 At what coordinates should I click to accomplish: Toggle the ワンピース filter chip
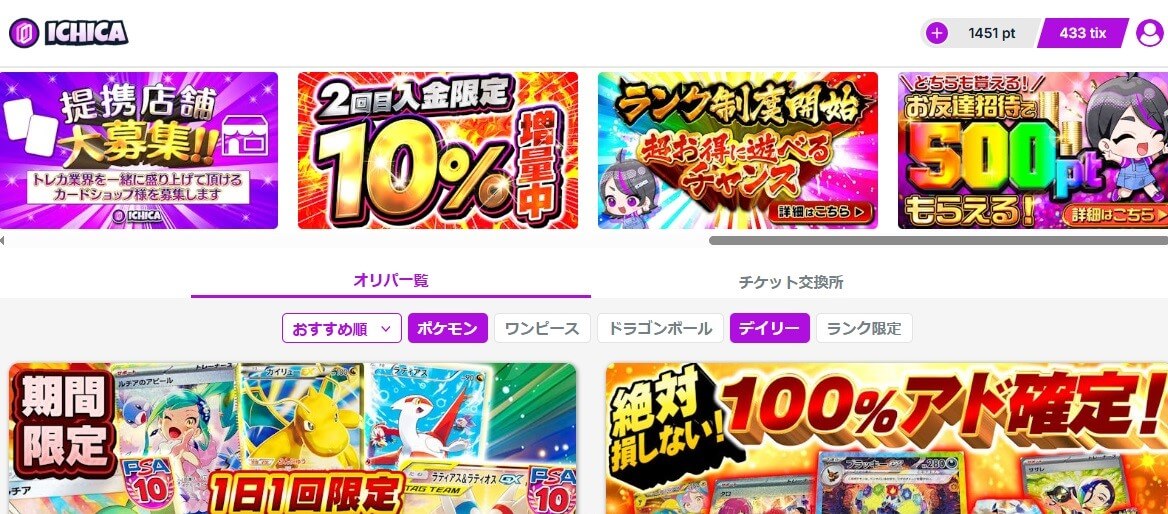pyautogui.click(x=542, y=329)
